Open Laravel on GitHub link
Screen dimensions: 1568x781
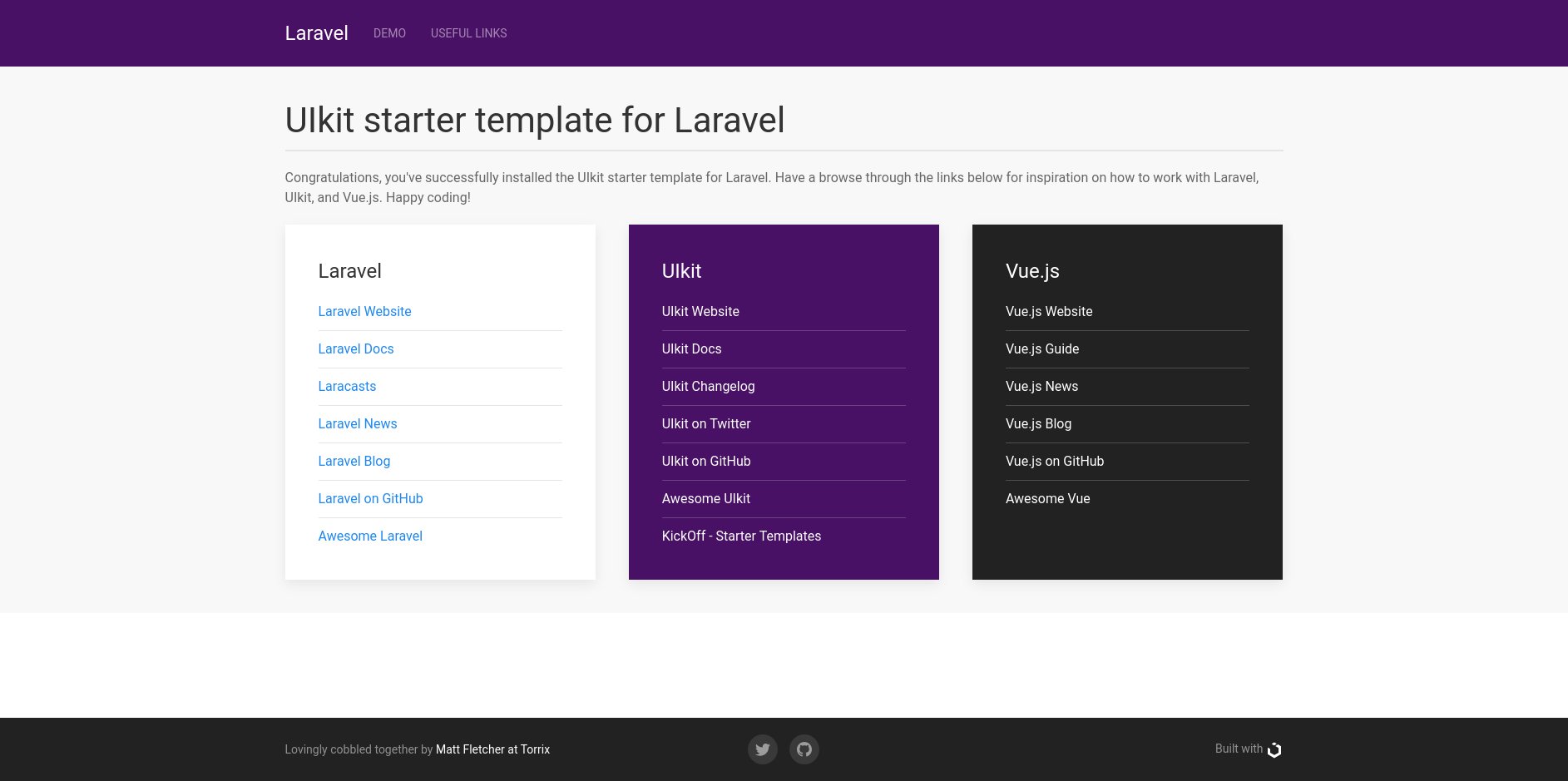coord(370,498)
